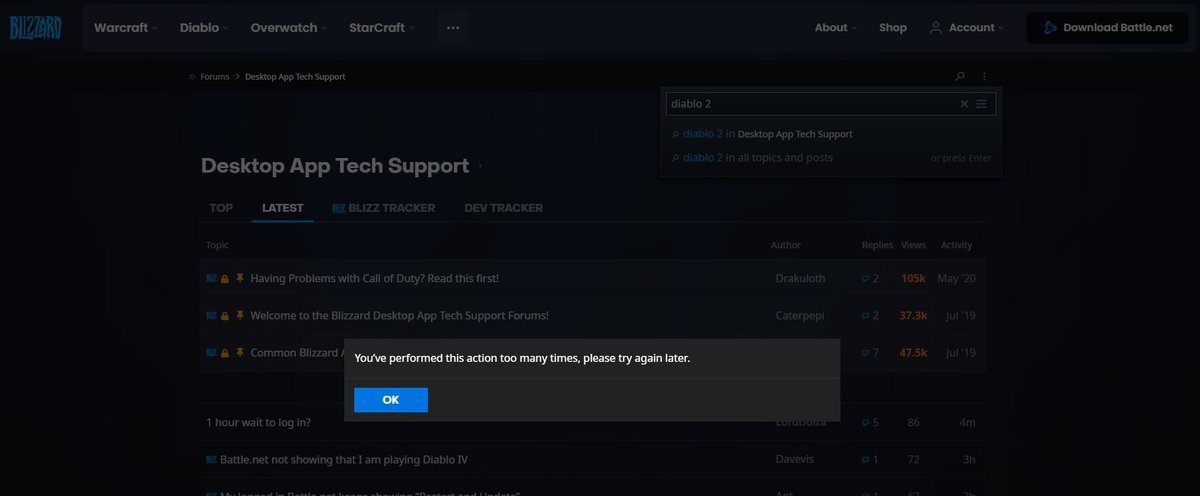Switch to the LATEST tab
Image resolution: width=1200 pixels, height=496 pixels.
point(283,208)
